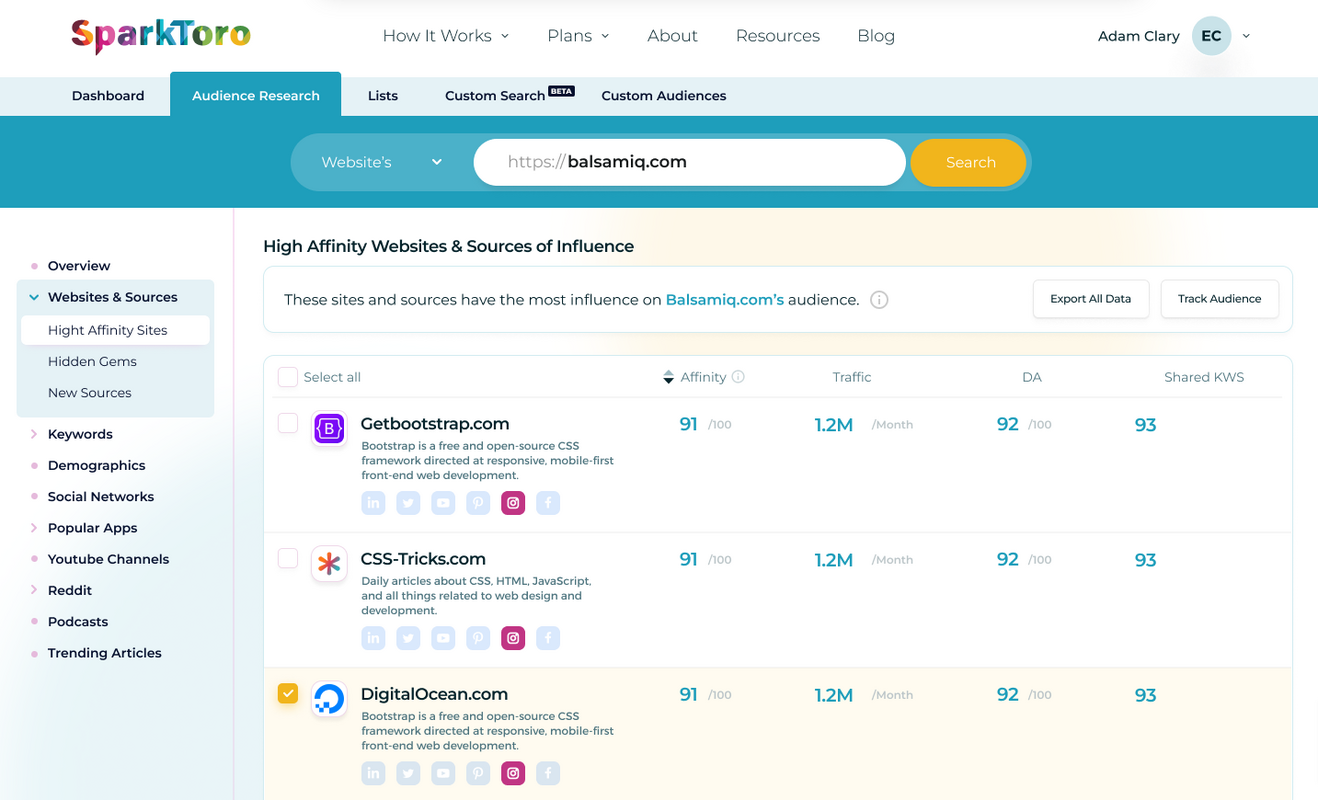Open the Twitter icon for CSS-Tricks.com
The width and height of the screenshot is (1318, 800).
tap(408, 638)
